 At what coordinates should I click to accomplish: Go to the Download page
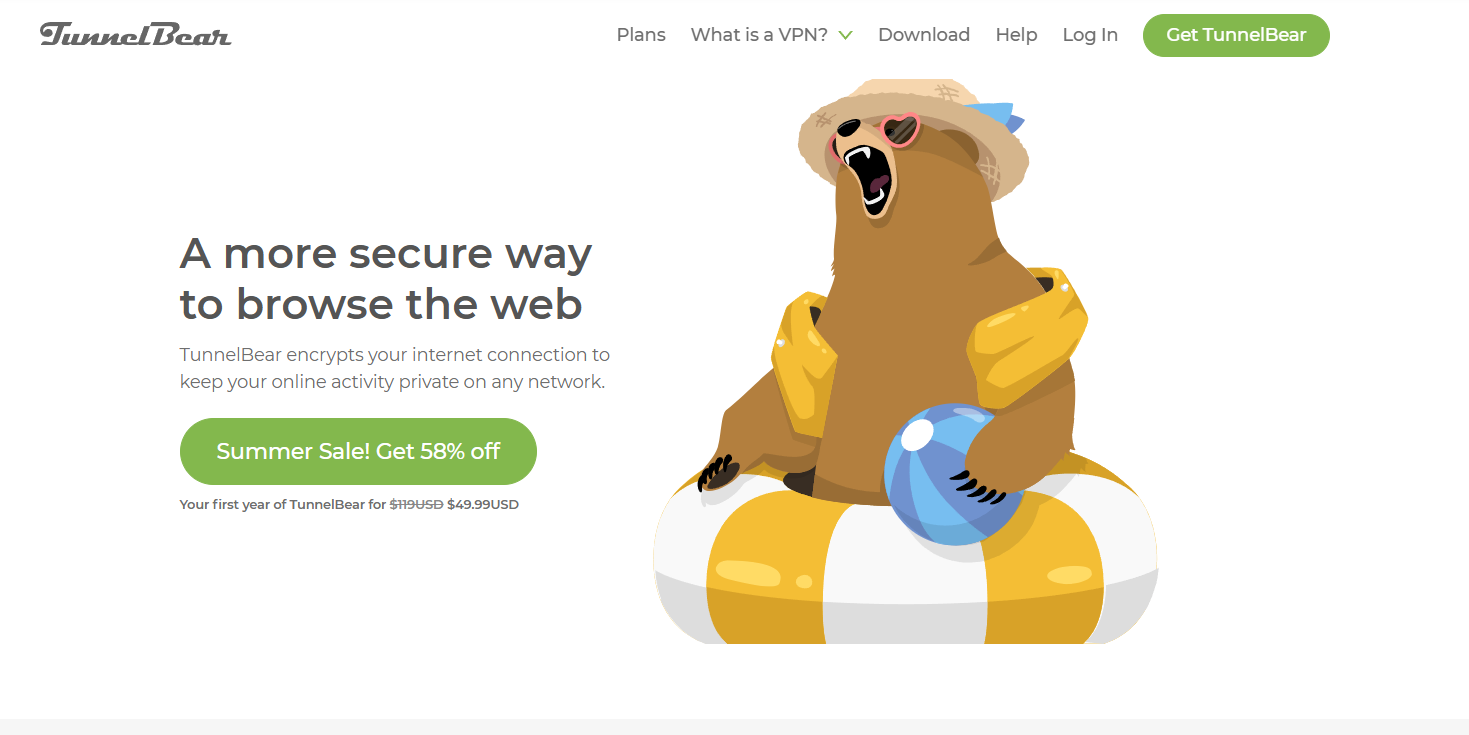(x=924, y=35)
